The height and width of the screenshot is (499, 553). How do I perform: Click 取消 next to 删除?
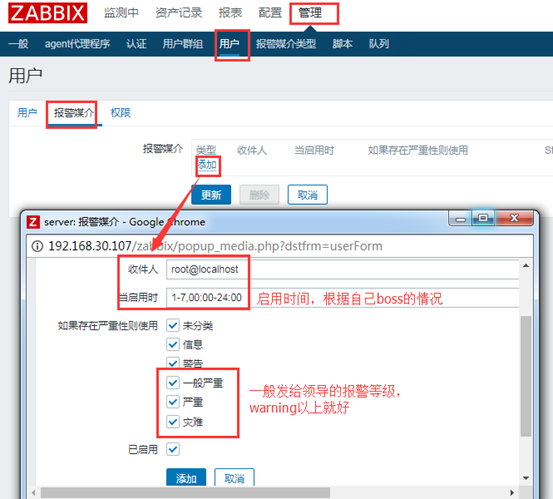pyautogui.click(x=308, y=195)
